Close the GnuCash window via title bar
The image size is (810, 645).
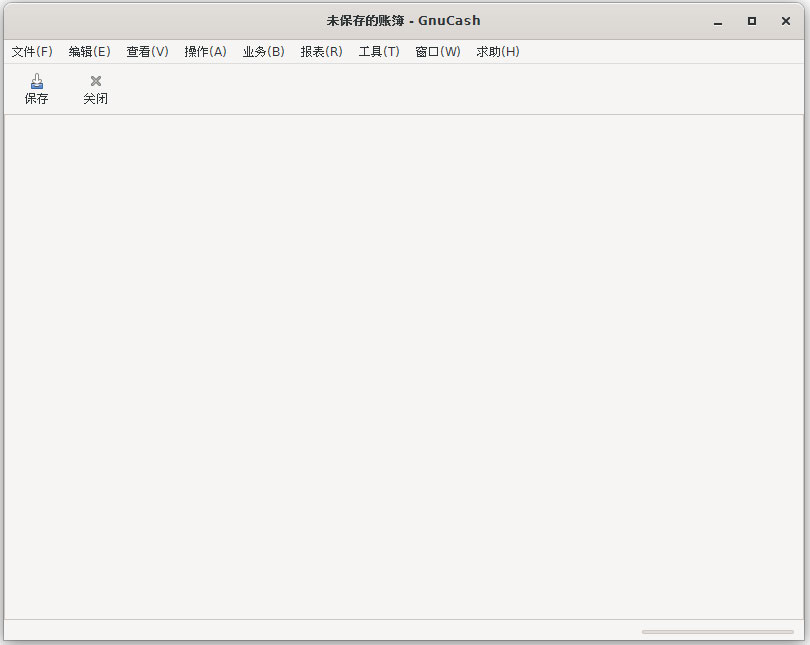click(x=786, y=21)
